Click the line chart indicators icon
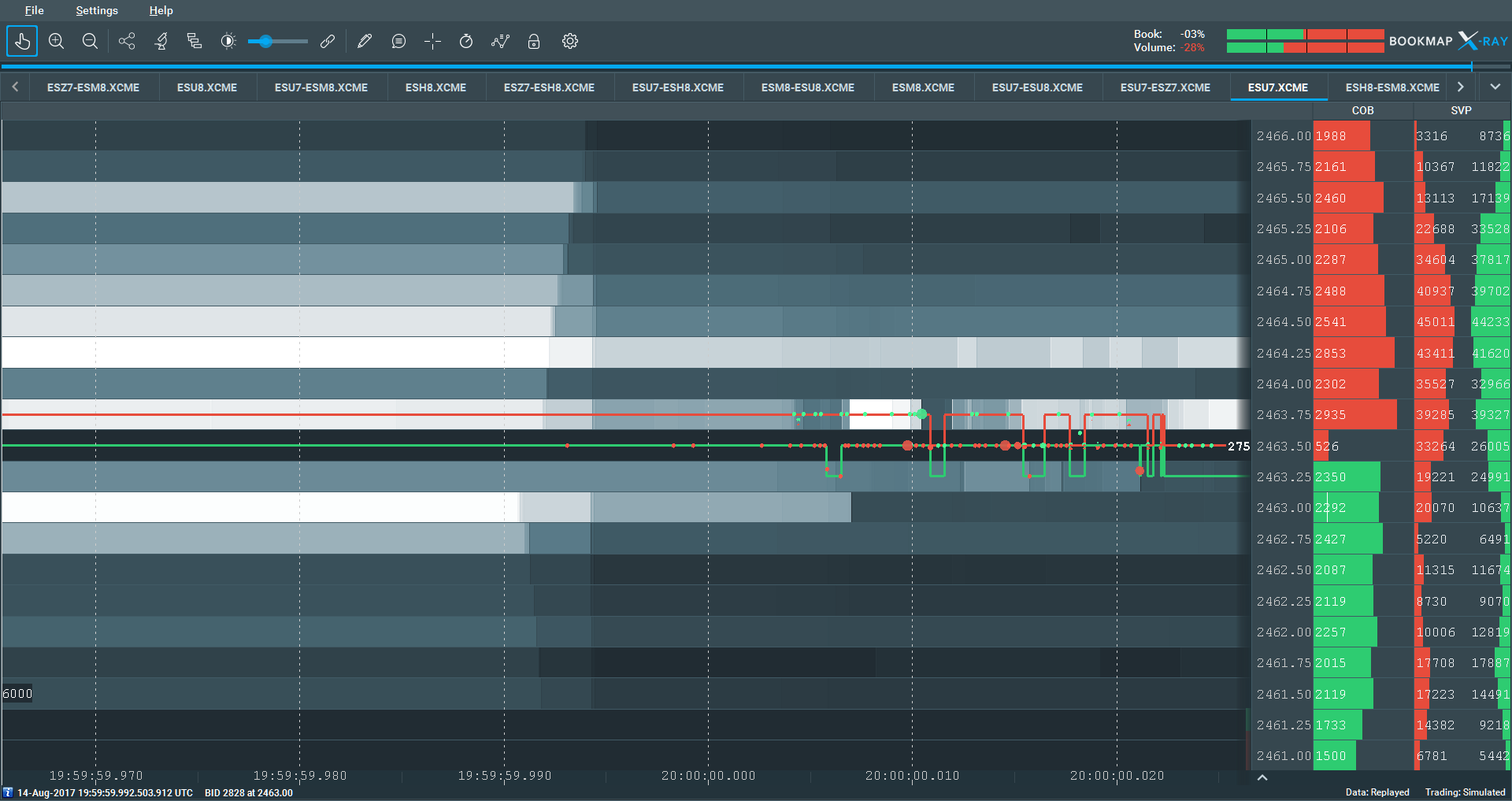The width and height of the screenshot is (1512, 801). pyautogui.click(x=500, y=41)
